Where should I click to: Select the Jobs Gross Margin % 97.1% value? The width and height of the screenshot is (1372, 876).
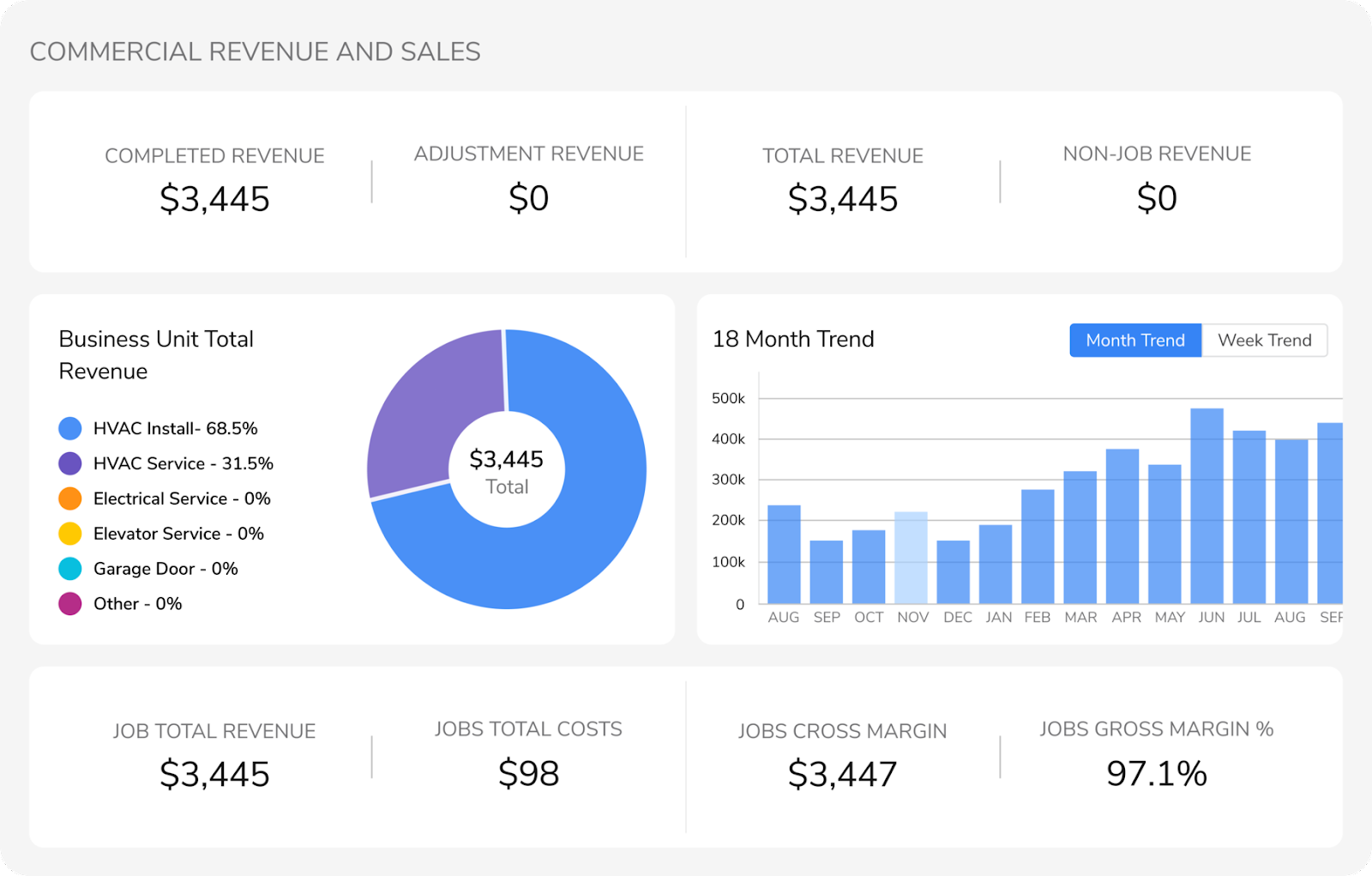coord(1156,774)
